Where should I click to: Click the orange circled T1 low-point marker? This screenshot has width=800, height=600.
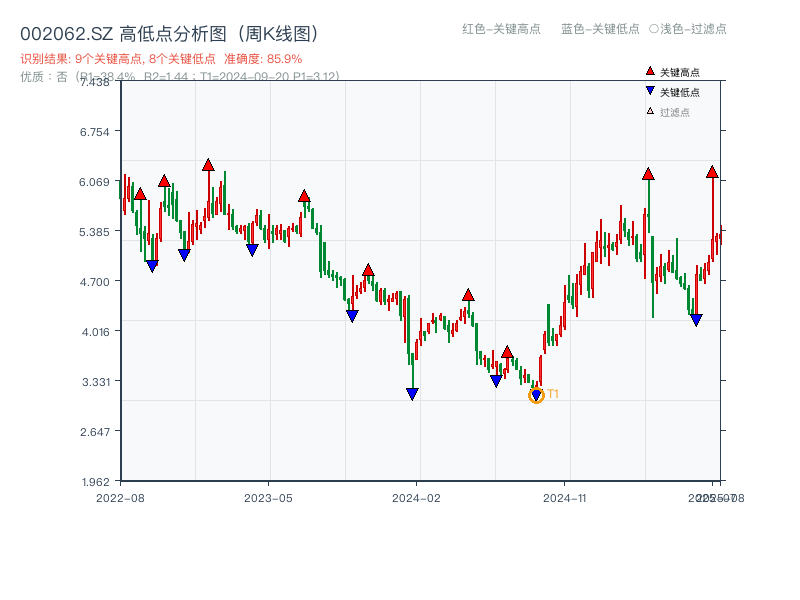tap(536, 396)
